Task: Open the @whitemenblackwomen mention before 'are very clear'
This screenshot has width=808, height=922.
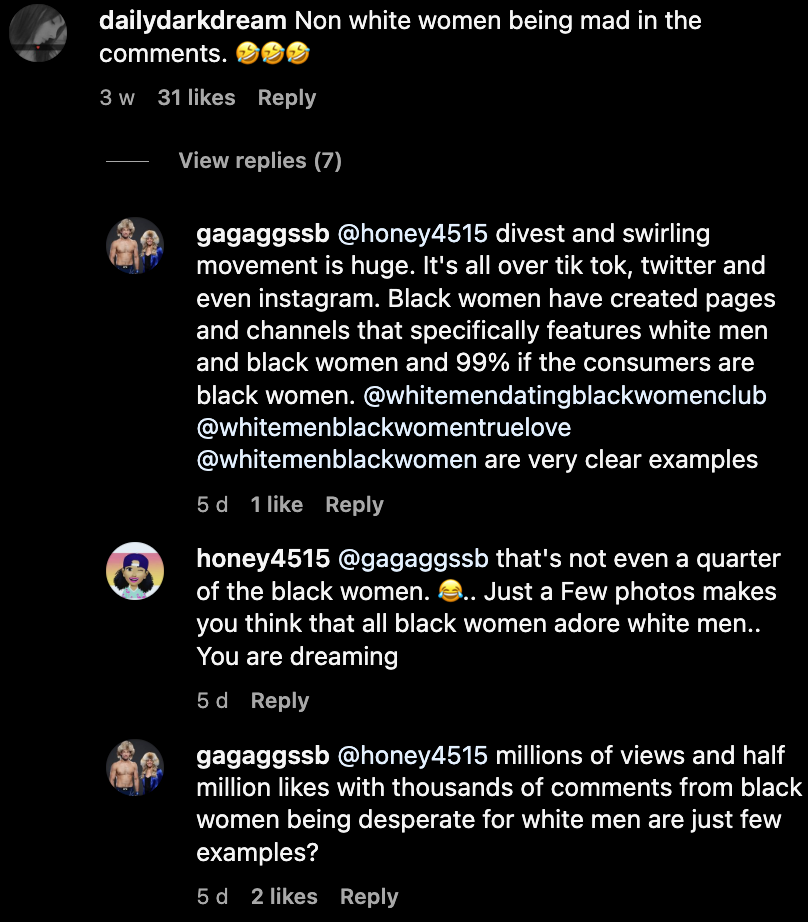Action: 337,460
